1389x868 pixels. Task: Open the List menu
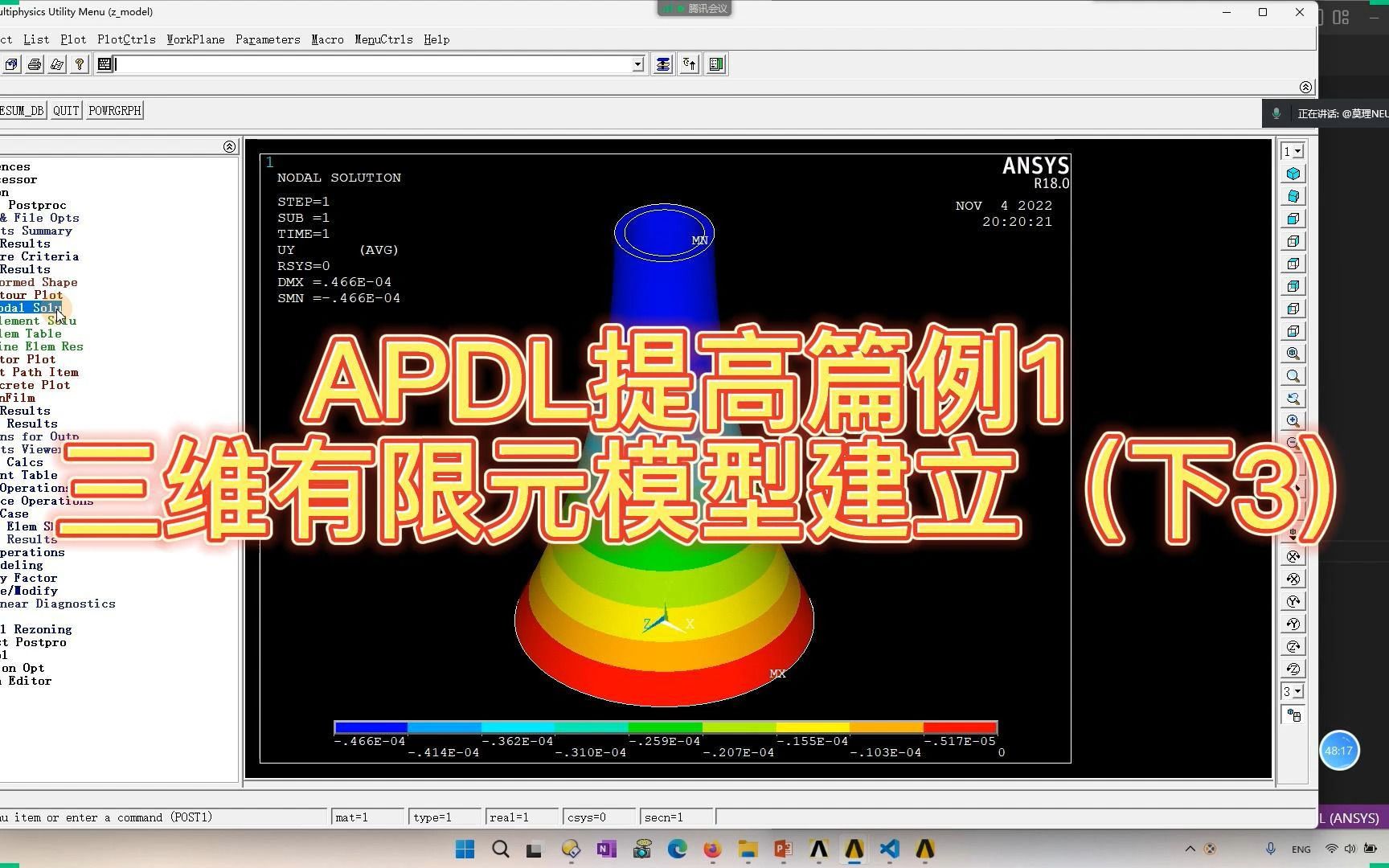[x=36, y=39]
